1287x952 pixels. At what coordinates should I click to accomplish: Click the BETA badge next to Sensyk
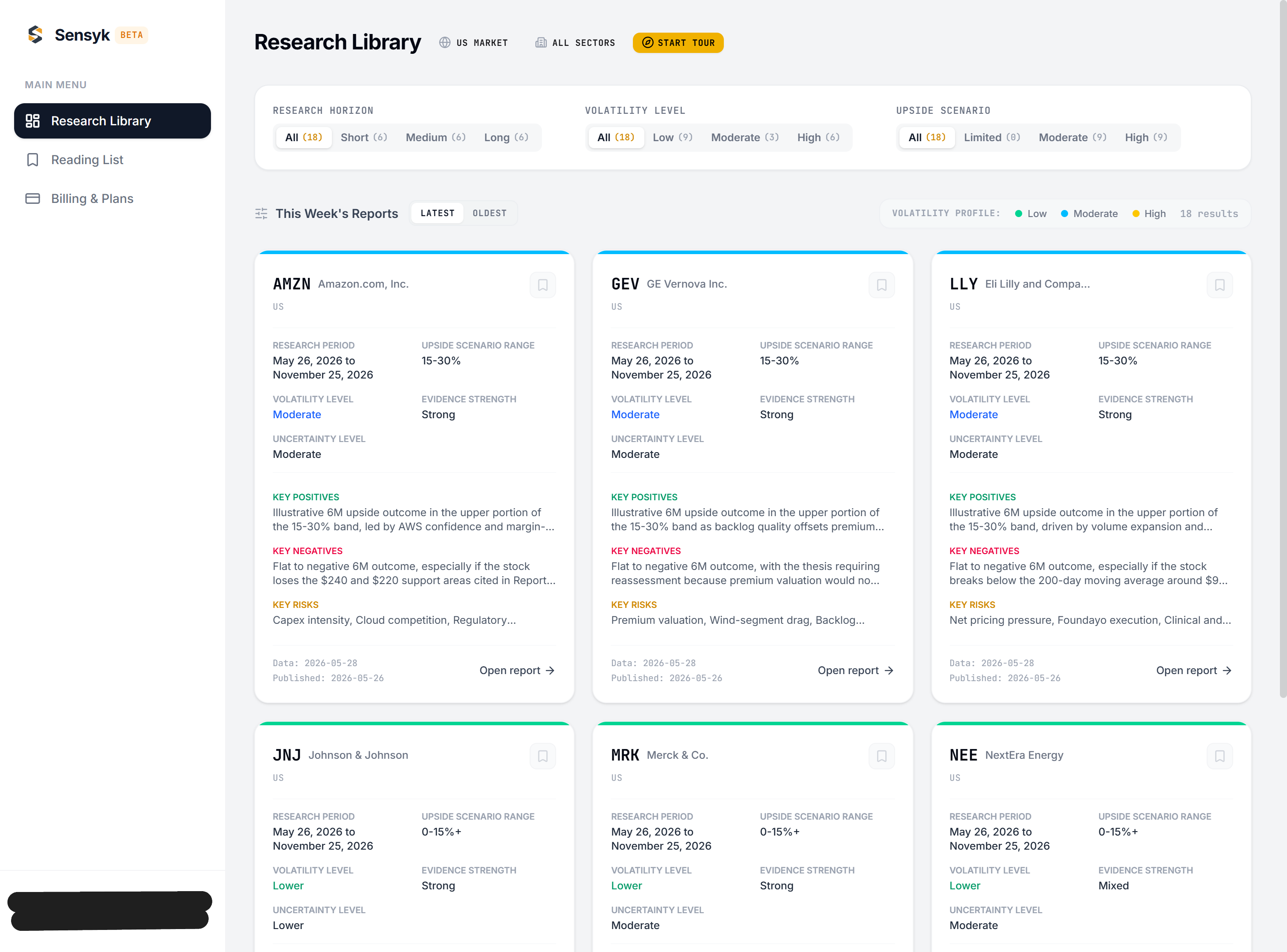[x=132, y=35]
